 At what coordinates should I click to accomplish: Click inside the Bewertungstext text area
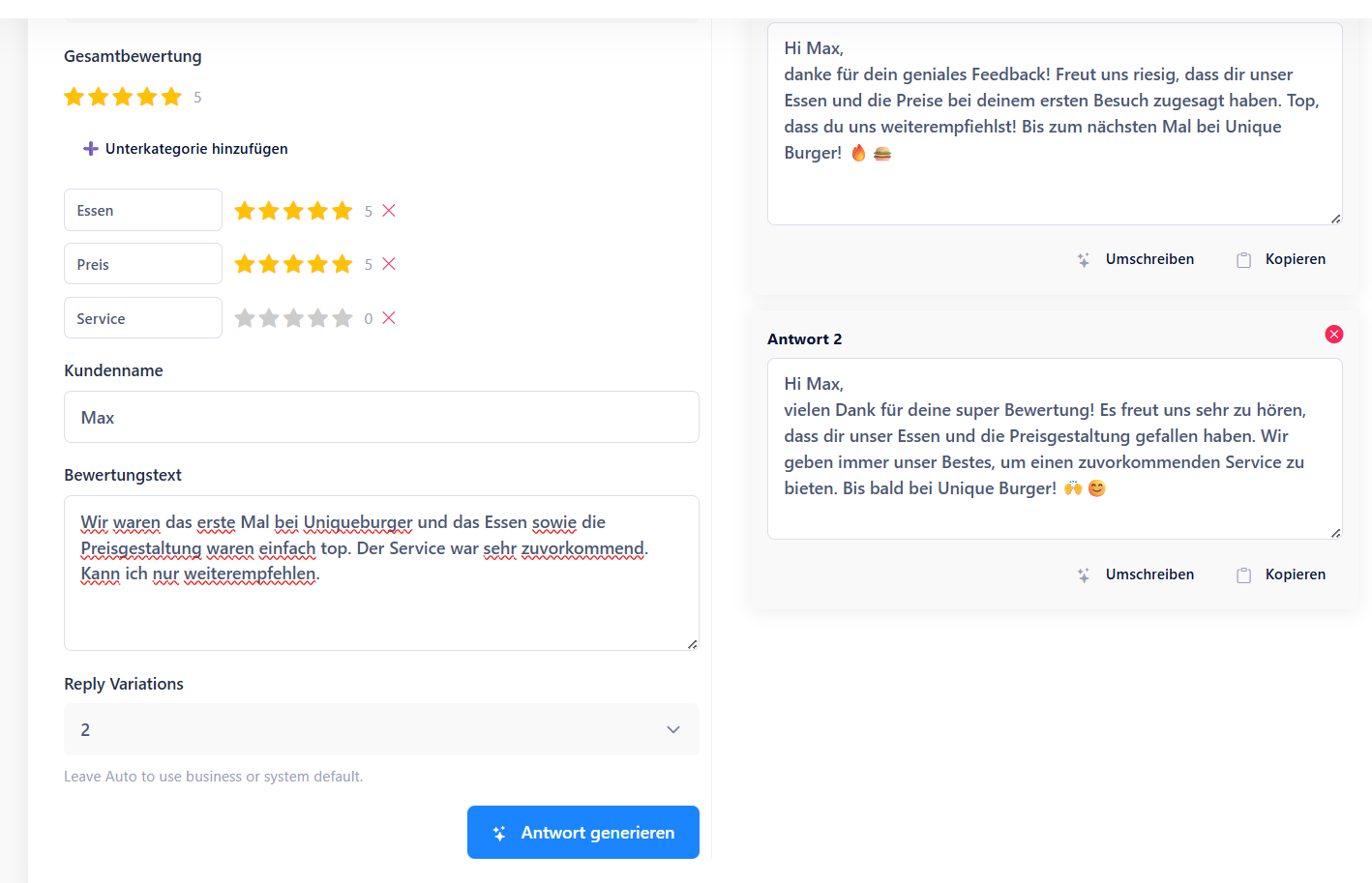tap(381, 609)
